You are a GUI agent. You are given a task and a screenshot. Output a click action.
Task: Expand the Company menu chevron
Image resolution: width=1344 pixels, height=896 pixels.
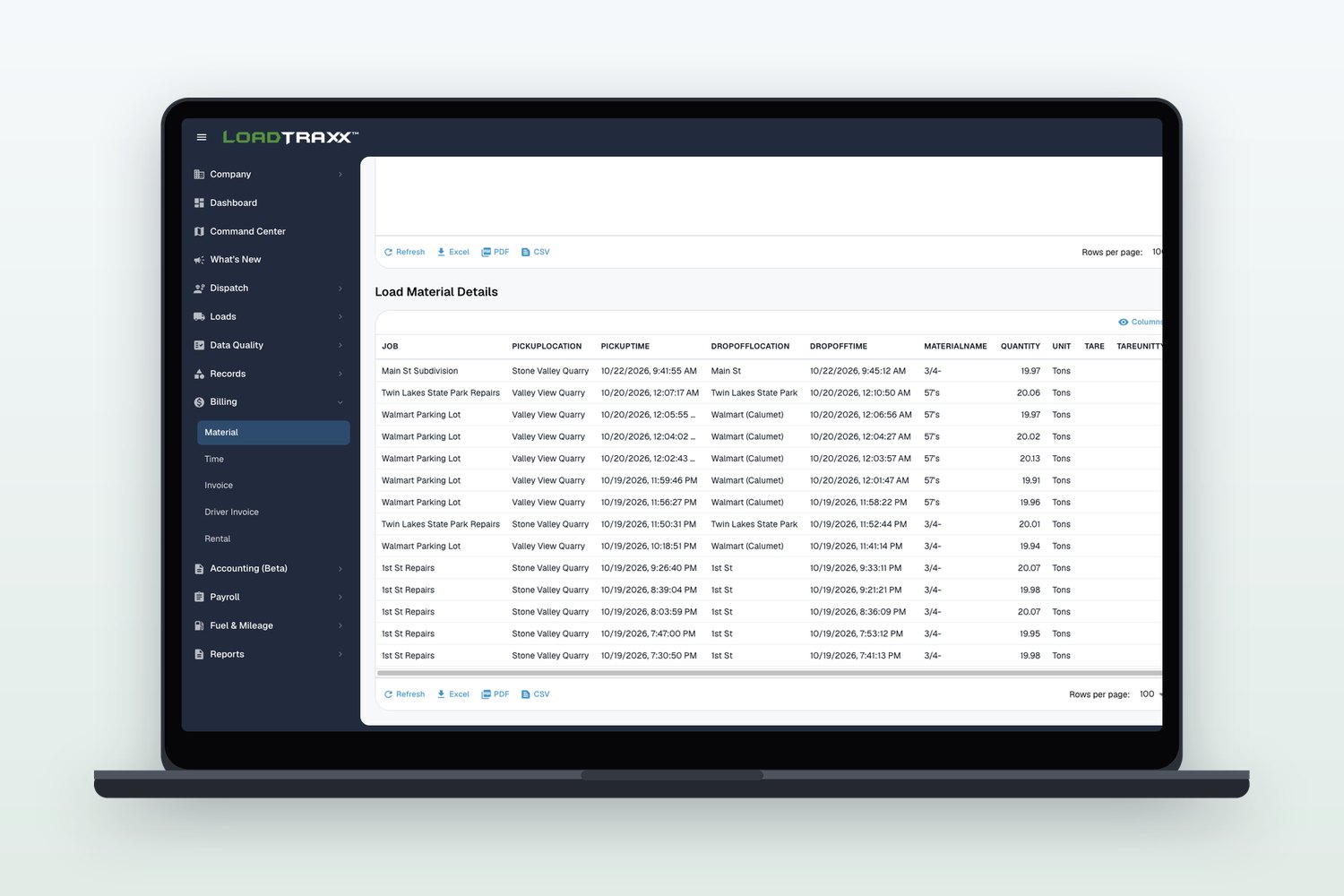coord(340,175)
